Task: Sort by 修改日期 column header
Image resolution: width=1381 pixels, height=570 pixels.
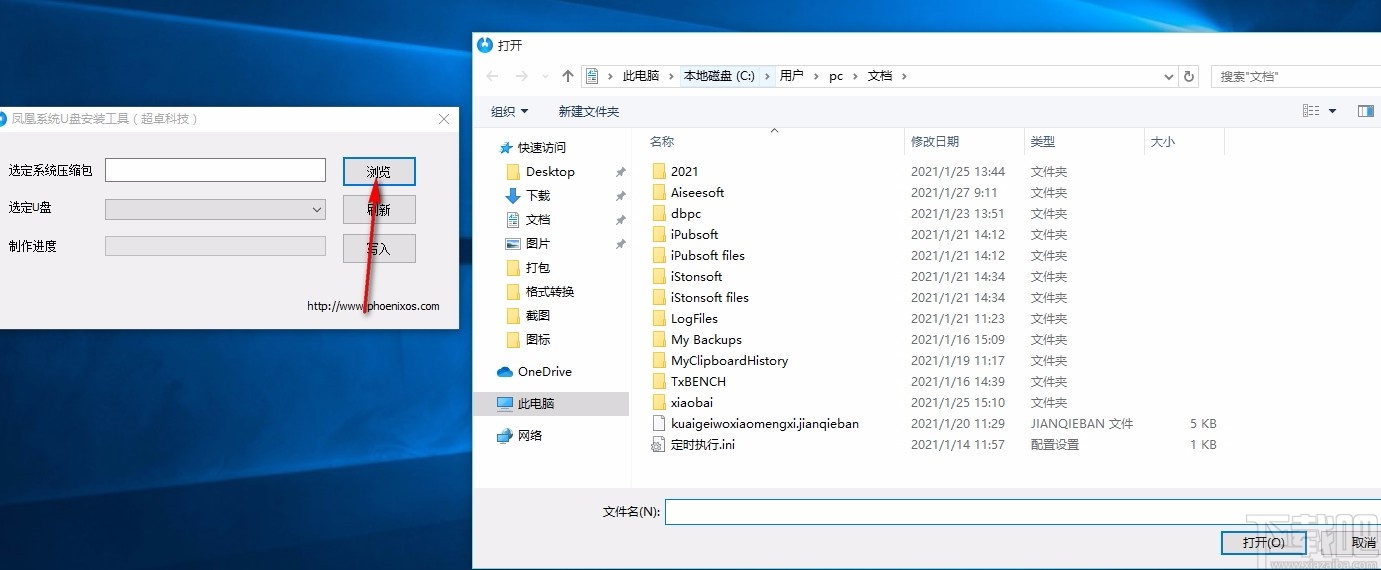Action: (x=935, y=142)
